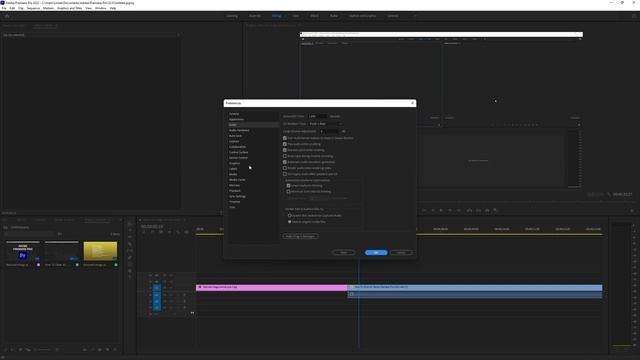Enable Minimum time interval thinning checkbox
This screenshot has width=640, height=360.
click(x=289, y=191)
